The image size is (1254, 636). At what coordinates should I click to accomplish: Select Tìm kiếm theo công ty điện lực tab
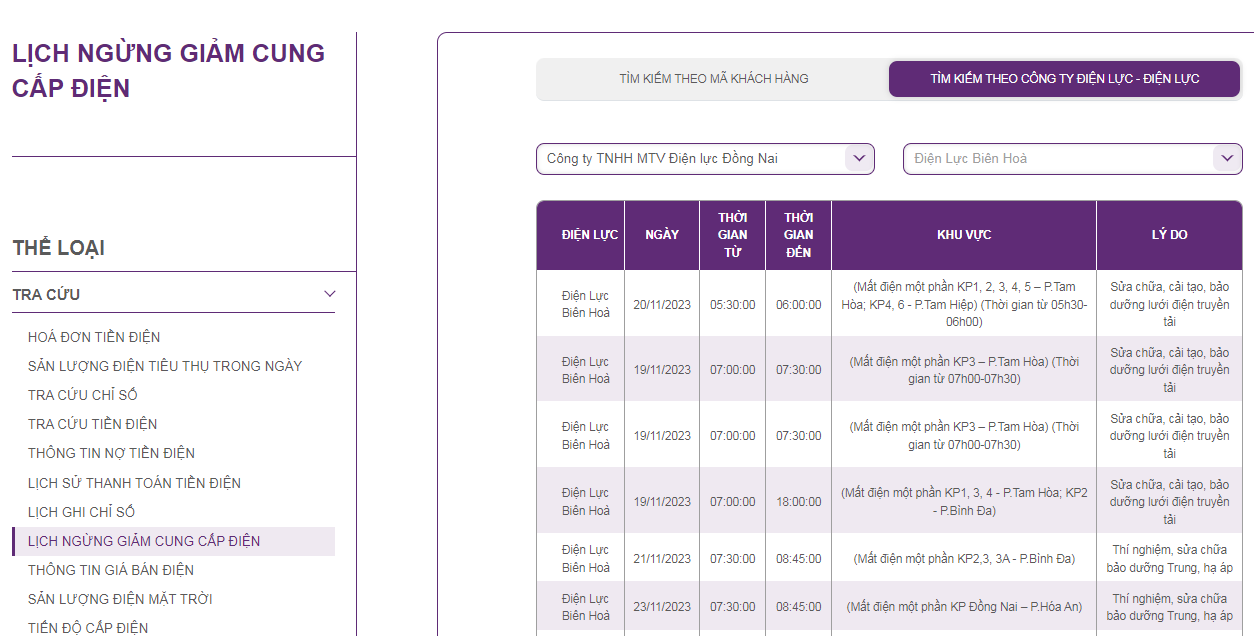click(1064, 79)
